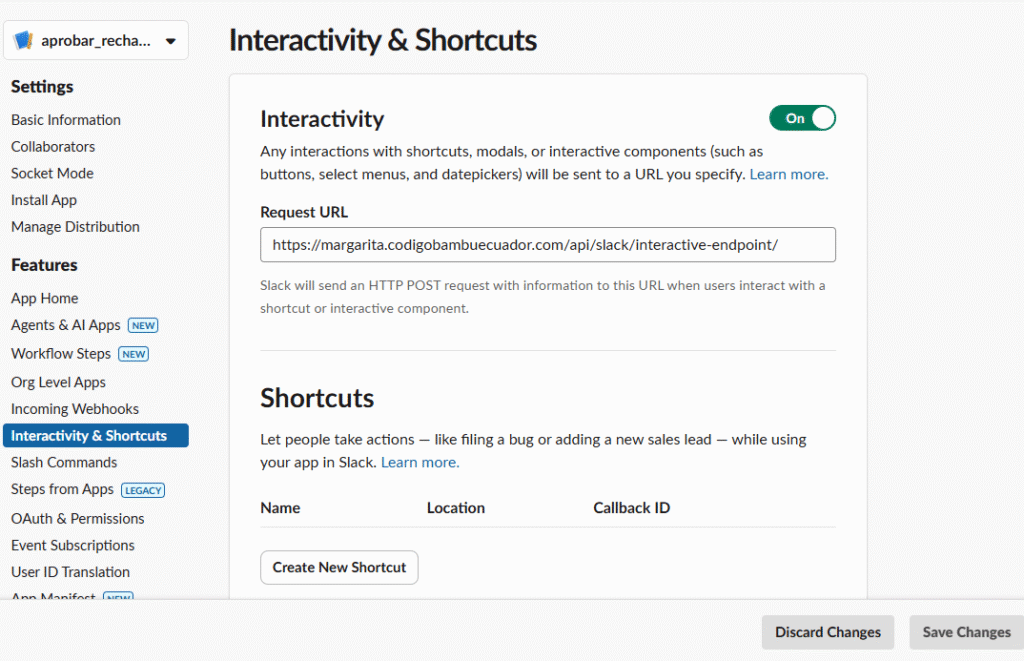Open Socket Mode settings
This screenshot has height=661, width=1024.
pos(52,173)
